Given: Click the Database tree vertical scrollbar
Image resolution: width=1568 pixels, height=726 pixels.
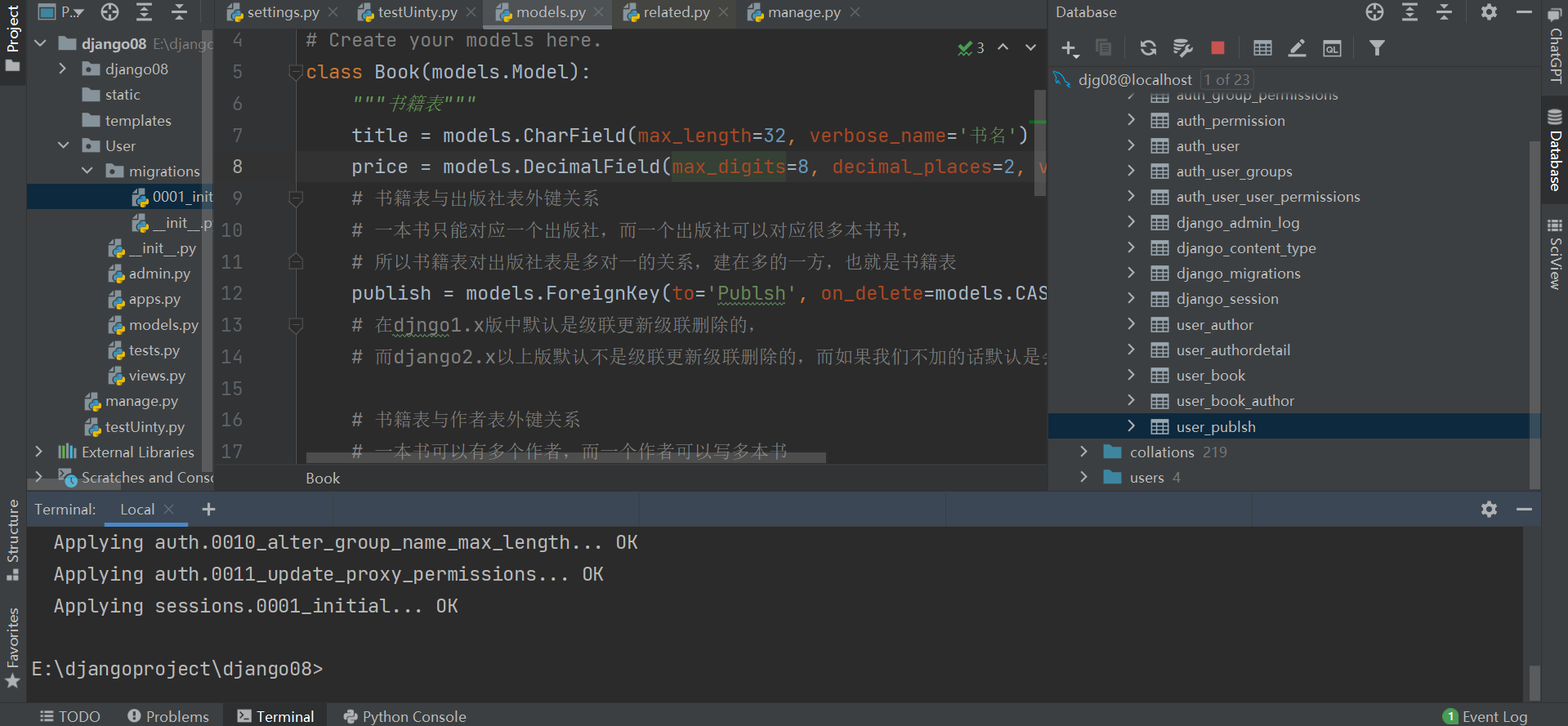Looking at the screenshot, I should coord(1534,314).
